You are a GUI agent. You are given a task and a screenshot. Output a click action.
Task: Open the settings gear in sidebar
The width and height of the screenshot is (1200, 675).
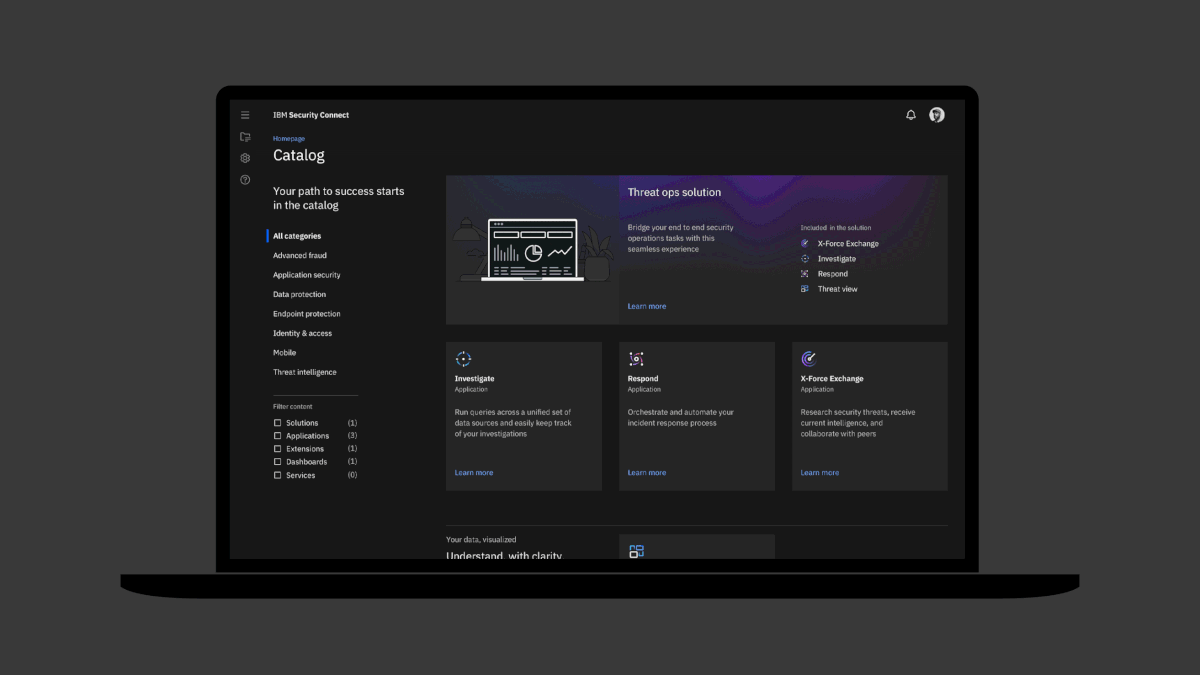click(x=245, y=158)
